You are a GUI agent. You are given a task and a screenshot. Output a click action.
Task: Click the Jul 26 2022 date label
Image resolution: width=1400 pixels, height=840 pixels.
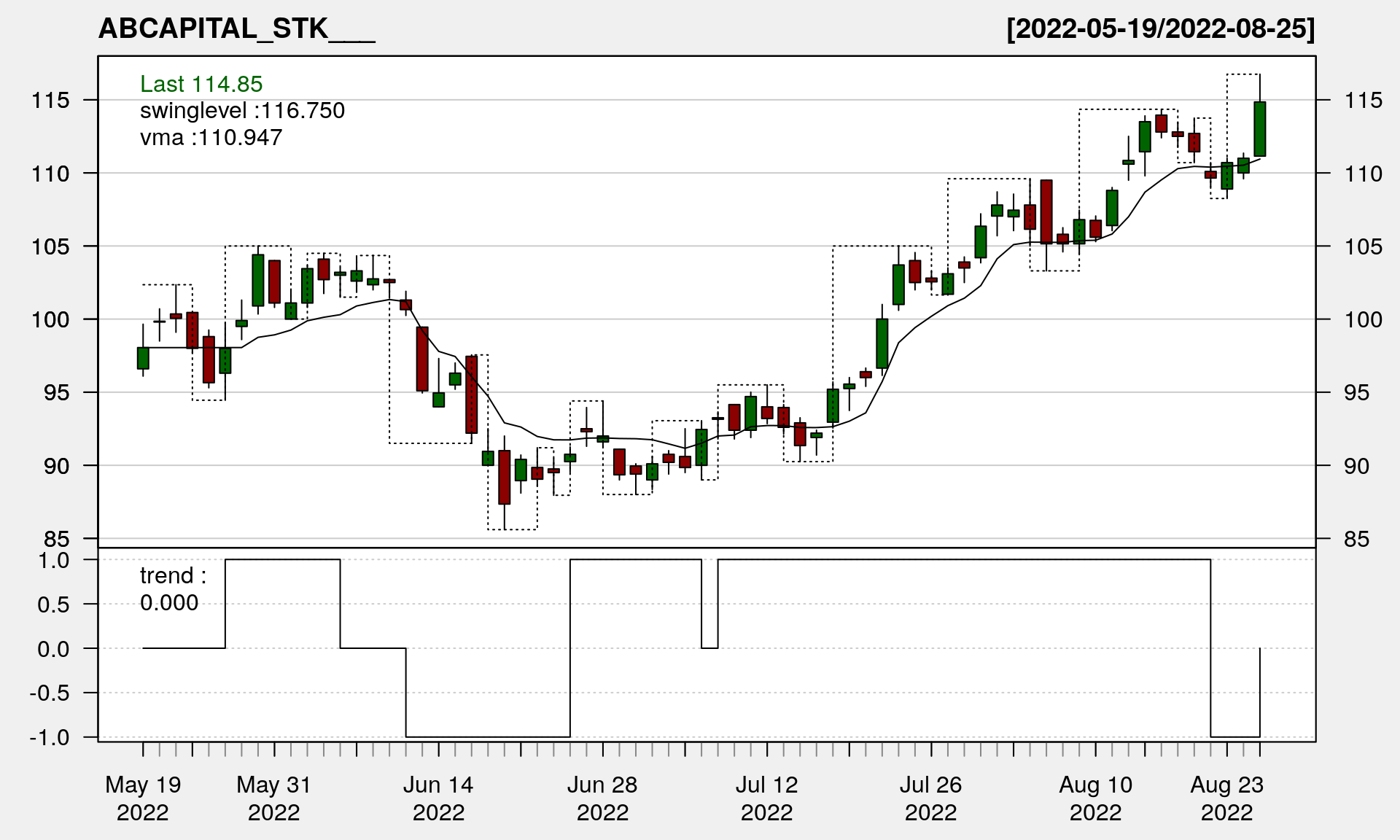(x=930, y=798)
